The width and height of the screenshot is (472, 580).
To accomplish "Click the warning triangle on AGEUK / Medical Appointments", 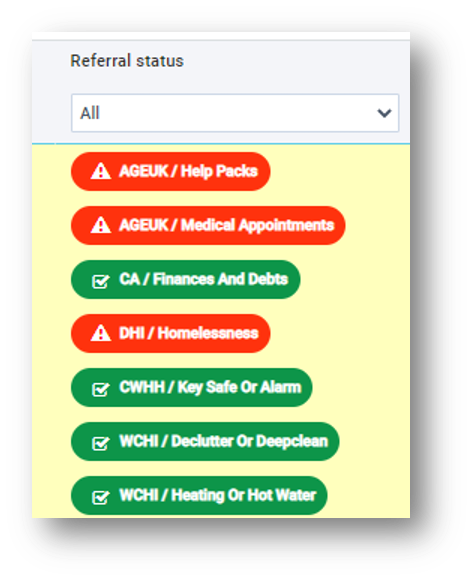I will tap(101, 225).
